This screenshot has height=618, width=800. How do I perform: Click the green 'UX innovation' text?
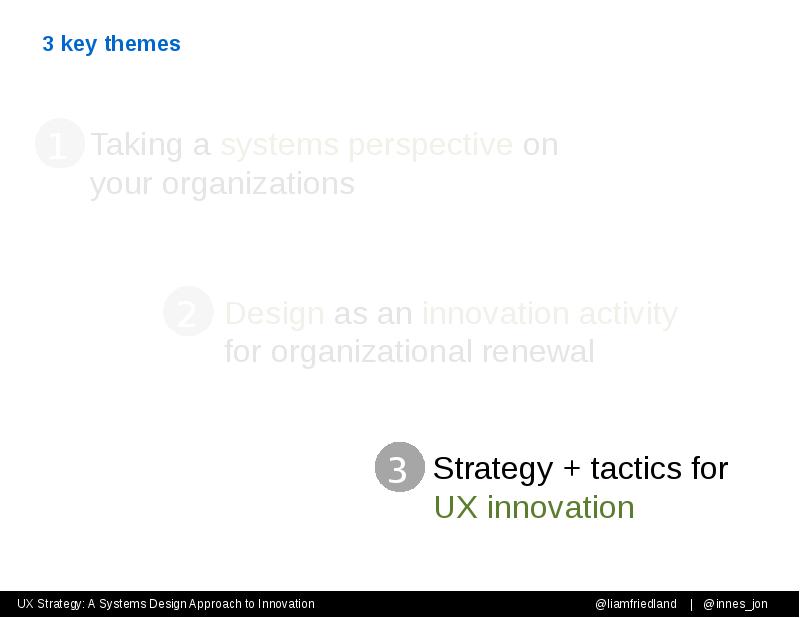point(534,507)
